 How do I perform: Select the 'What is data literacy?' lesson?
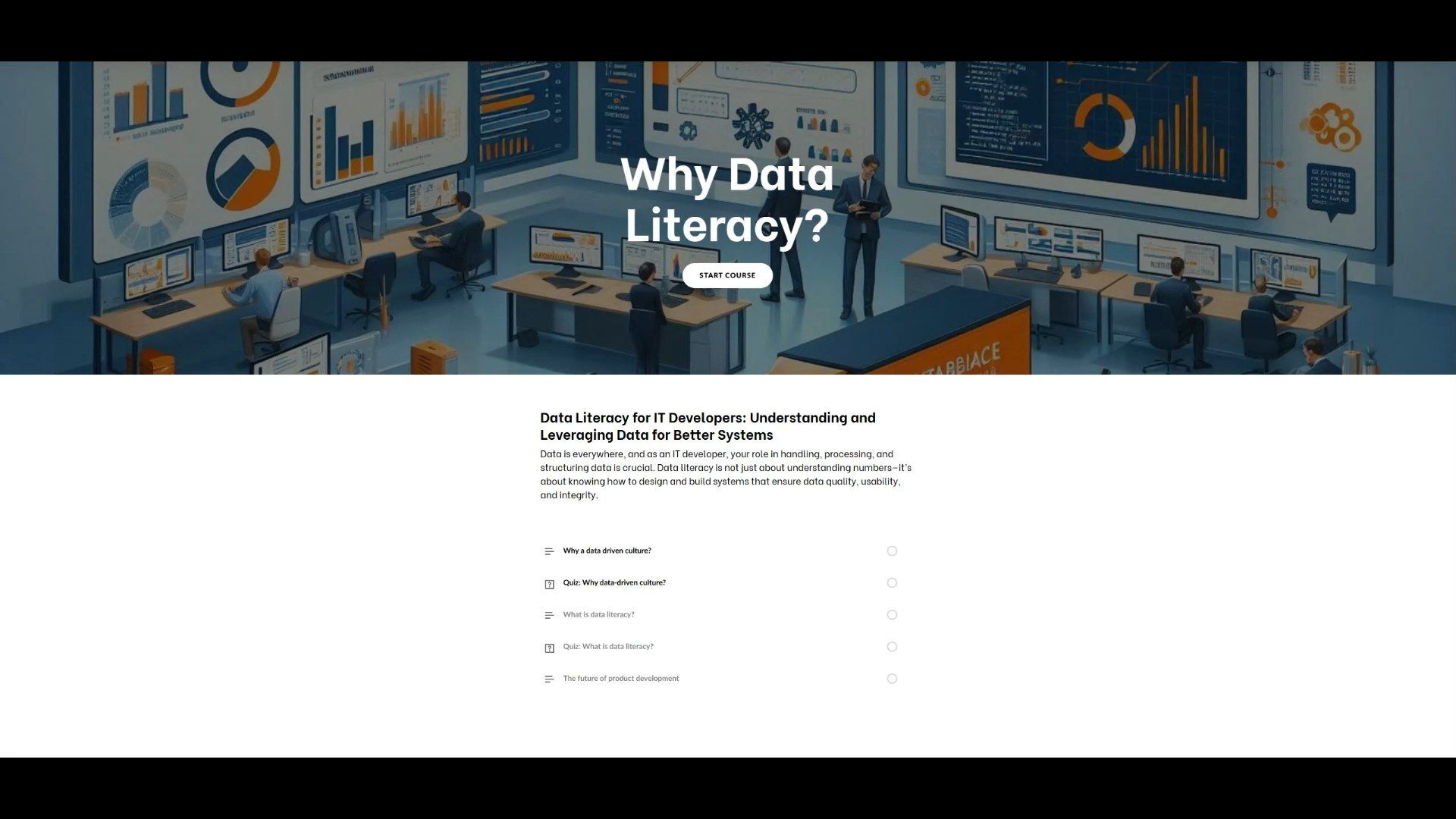[598, 614]
